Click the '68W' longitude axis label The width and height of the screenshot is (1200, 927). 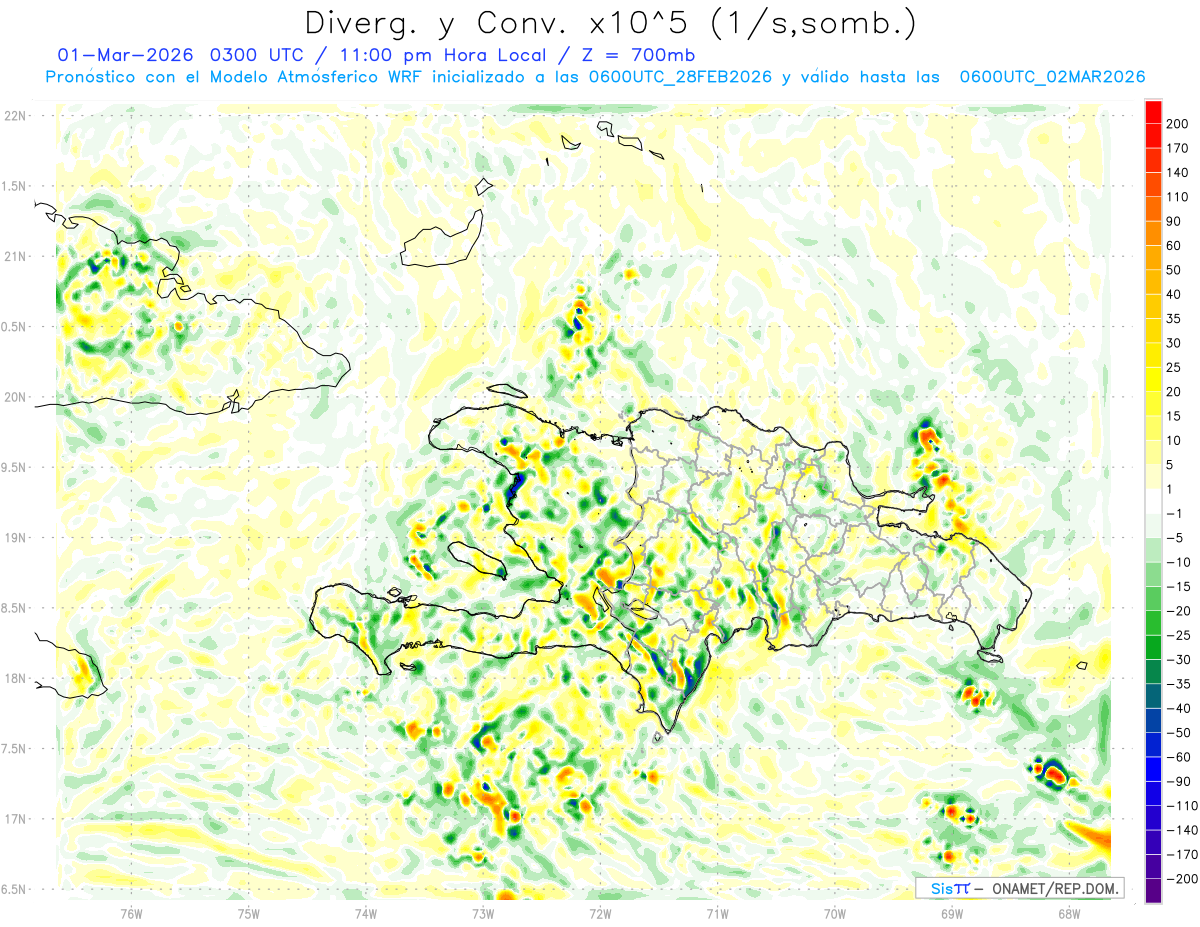pos(1069,913)
